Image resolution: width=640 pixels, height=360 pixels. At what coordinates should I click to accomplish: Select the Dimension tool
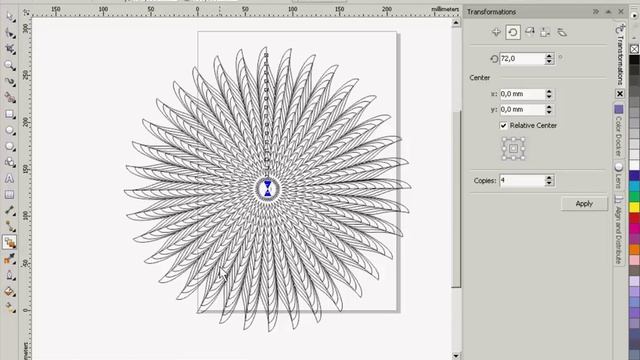coord(10,211)
